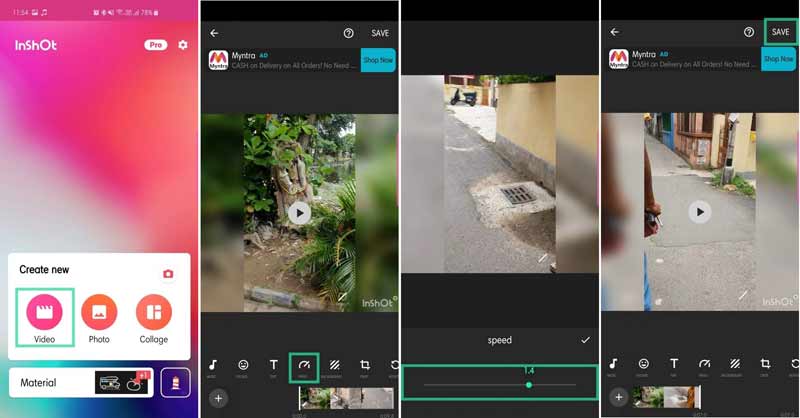800x418 pixels.
Task: Play the garden clip preview
Action: pos(299,213)
